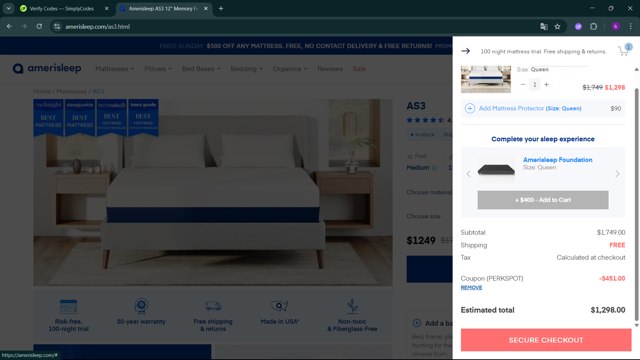Viewport: 640px width, 360px height.
Task: Bookmark this page with the star icon
Action: pos(558,27)
